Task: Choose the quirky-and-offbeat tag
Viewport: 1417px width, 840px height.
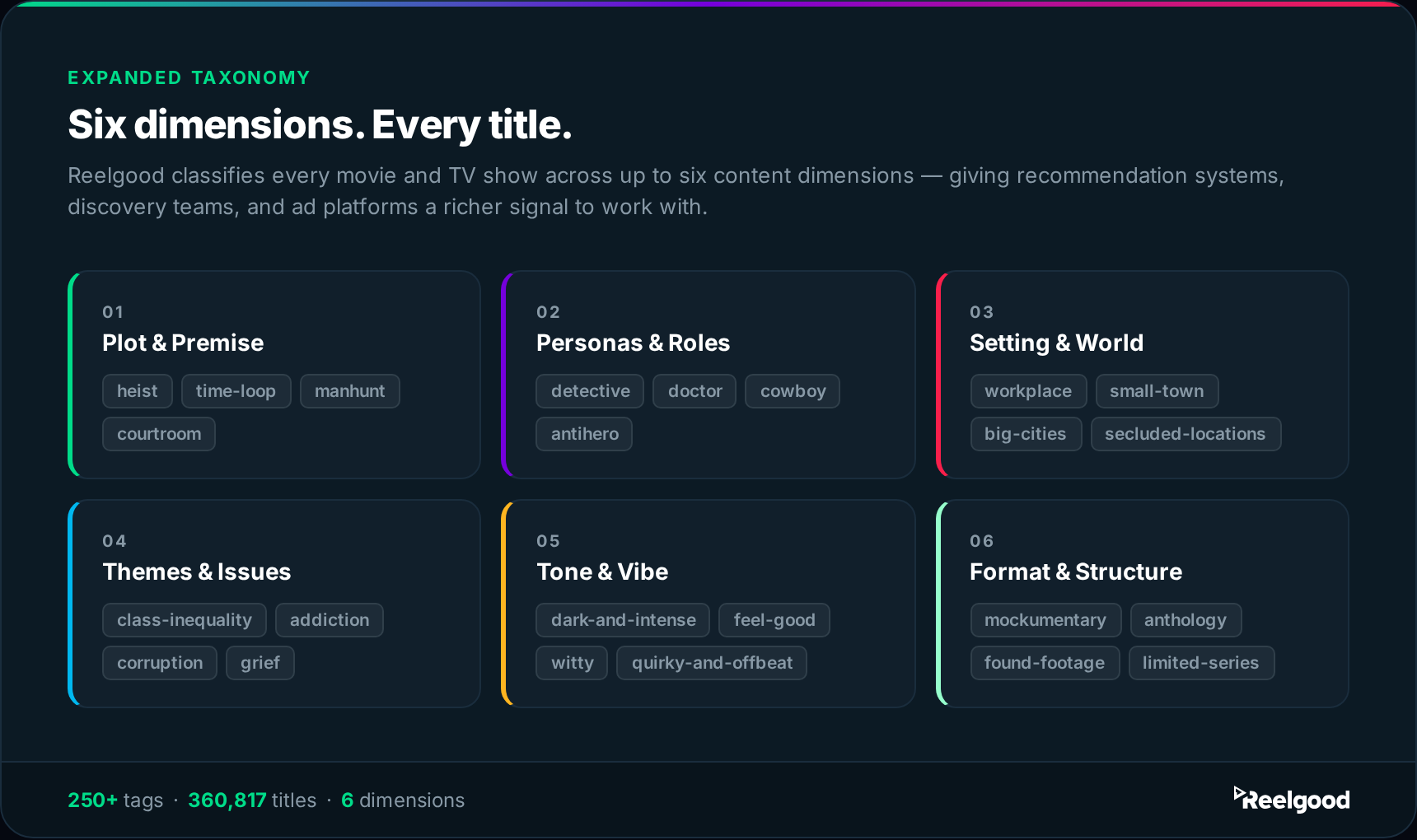Action: pyautogui.click(x=712, y=663)
